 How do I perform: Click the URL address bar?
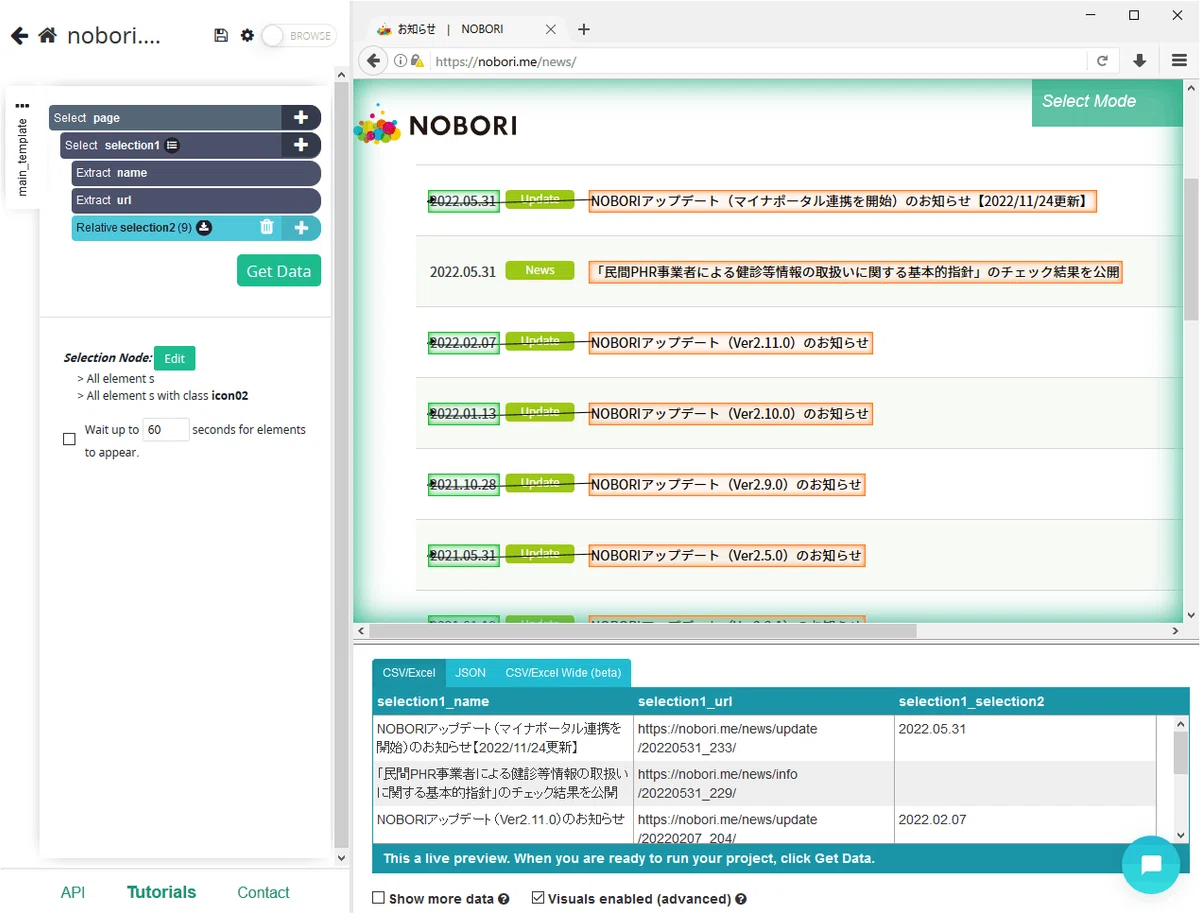(760, 61)
